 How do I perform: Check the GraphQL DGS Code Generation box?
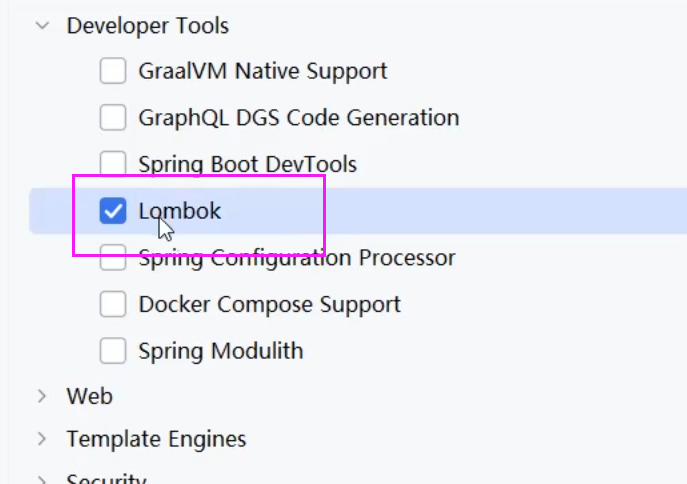pos(113,118)
